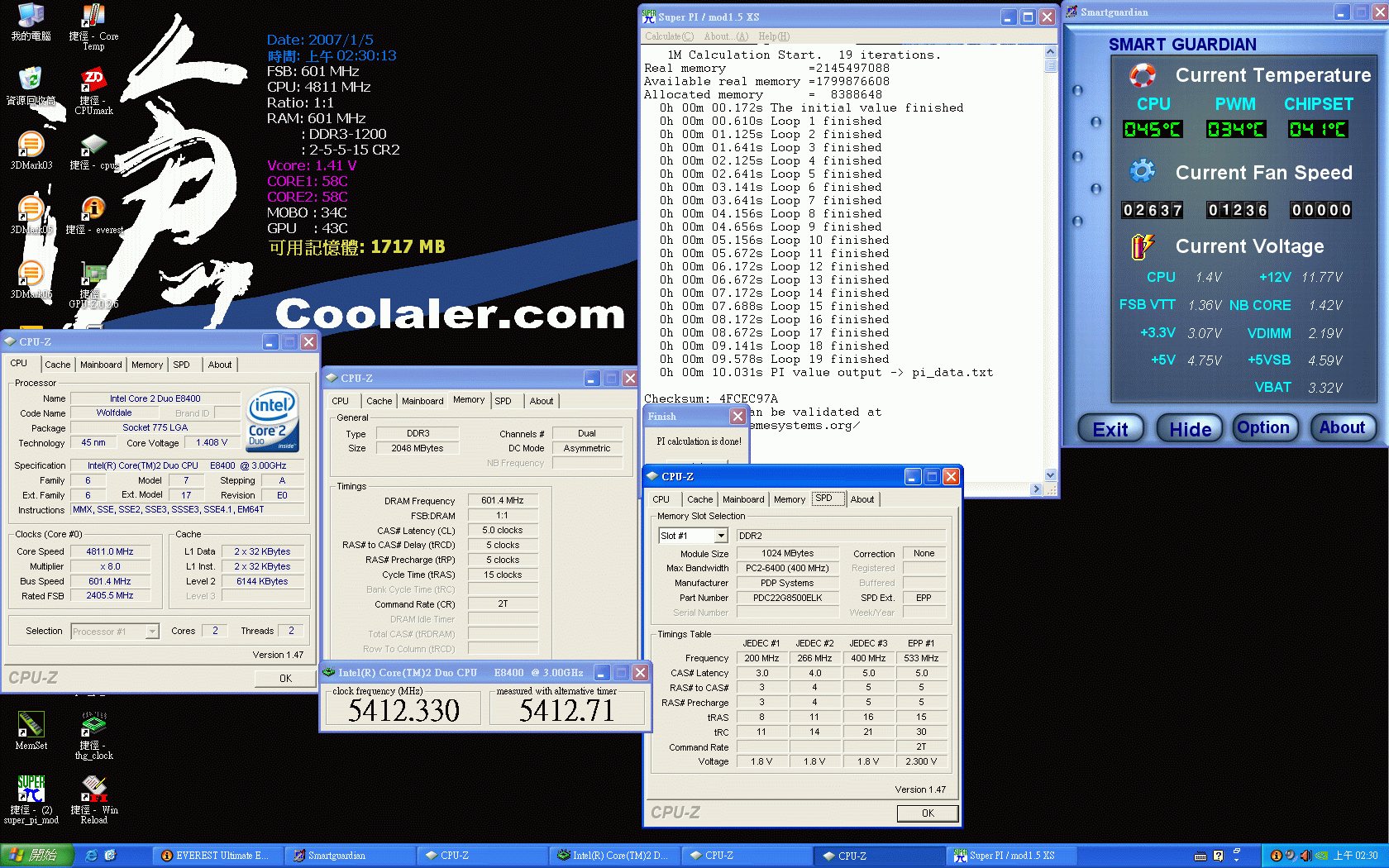The image size is (1389, 868).
Task: Switch to SPD tab in middle CPU-Z window
Action: [x=503, y=401]
